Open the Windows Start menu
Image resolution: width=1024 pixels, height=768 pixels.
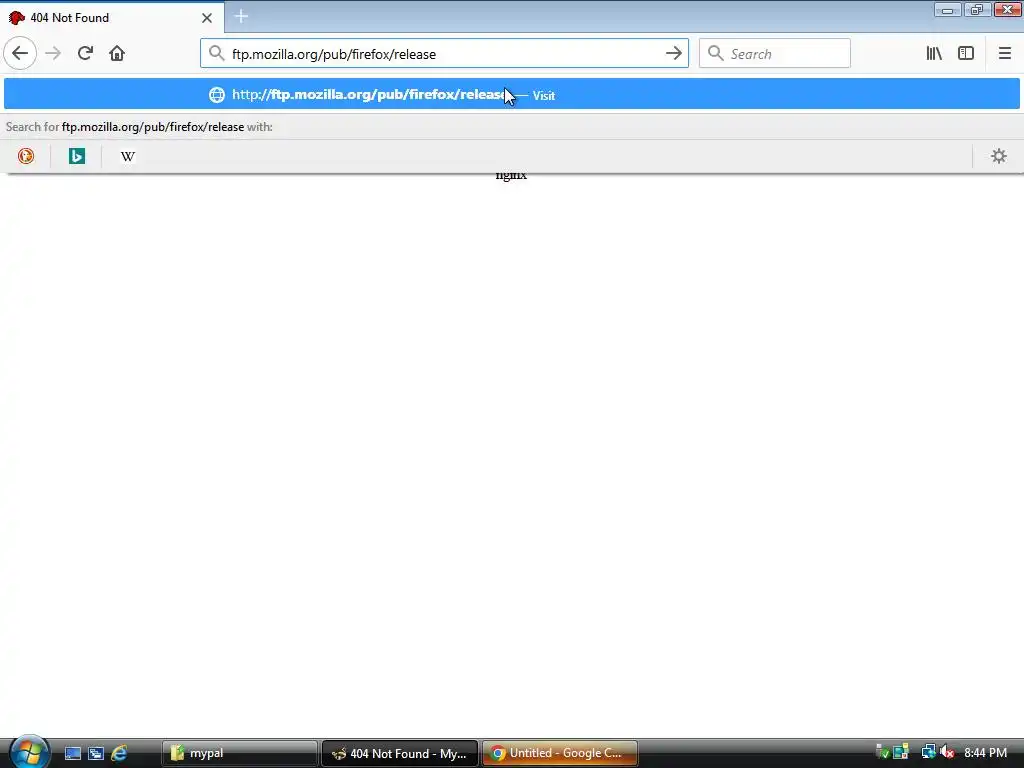click(x=29, y=752)
